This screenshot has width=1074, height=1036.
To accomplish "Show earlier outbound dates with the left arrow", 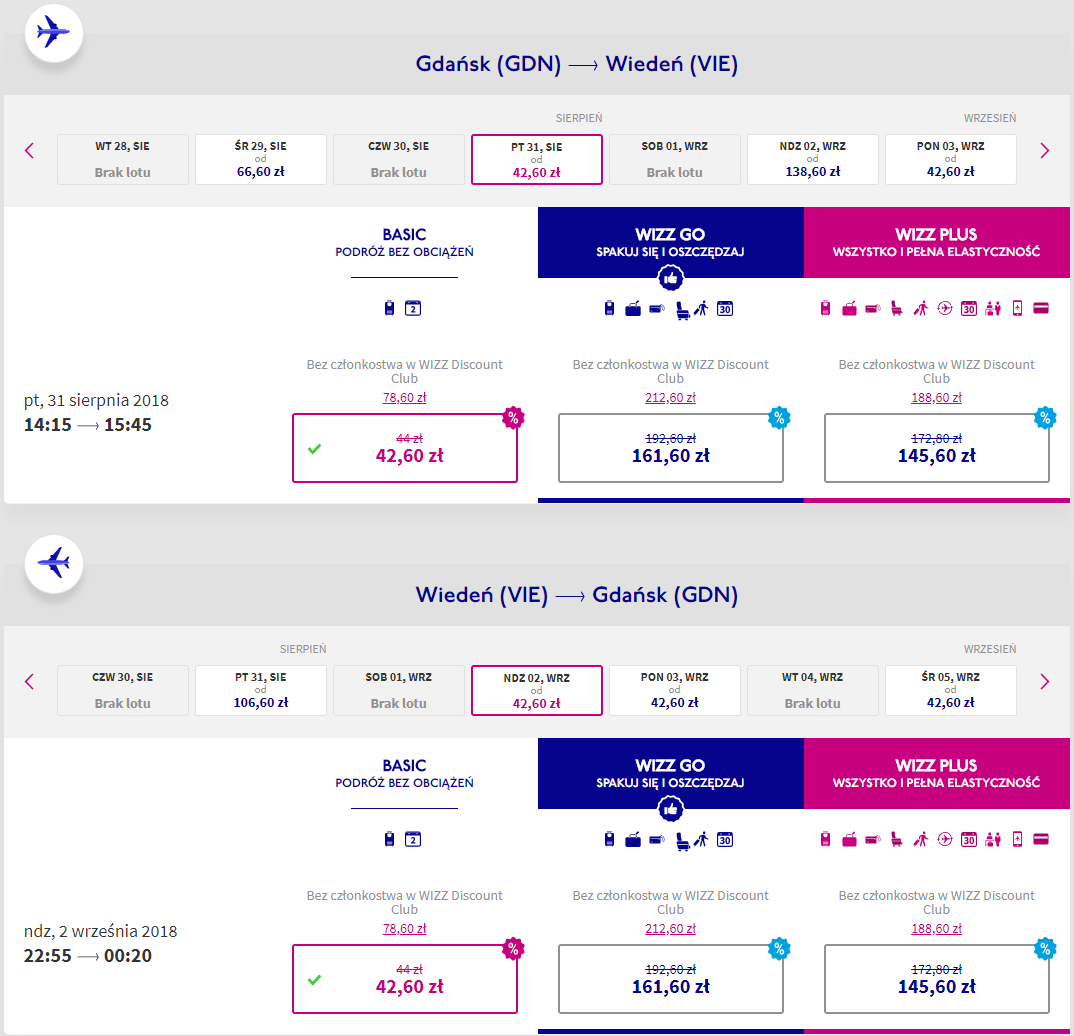I will click(x=29, y=151).
